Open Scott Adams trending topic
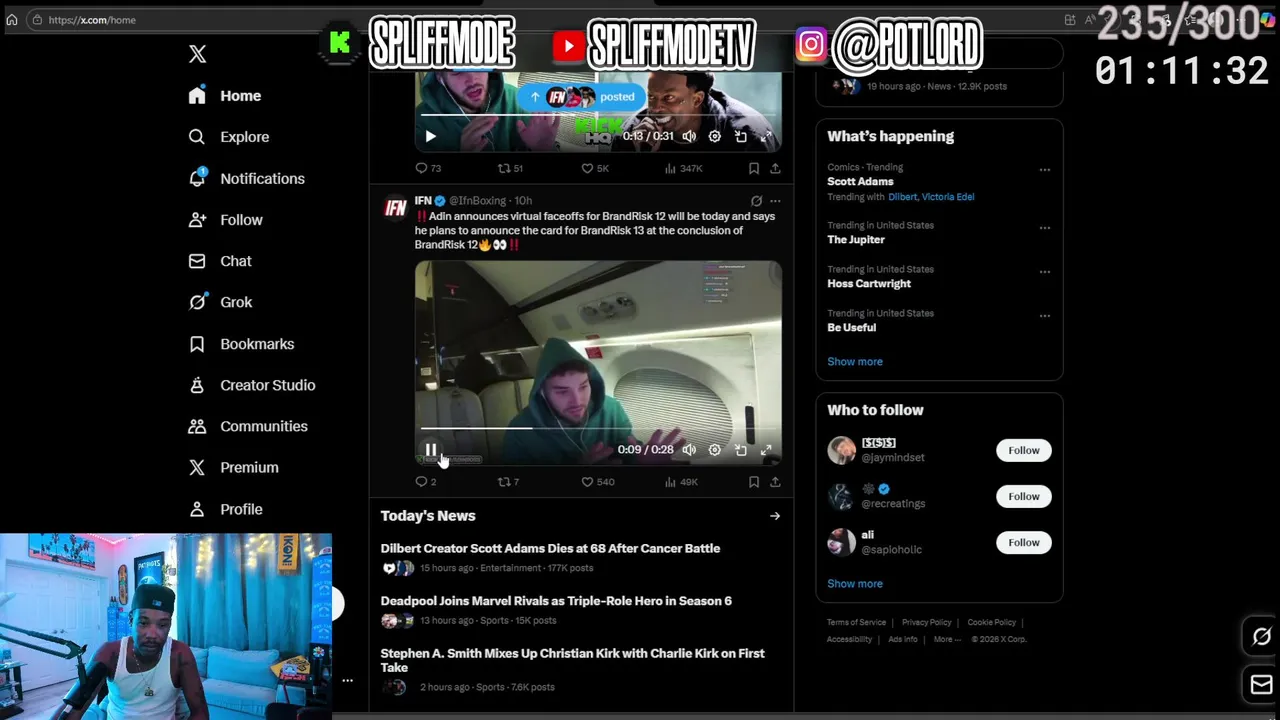 pos(860,182)
